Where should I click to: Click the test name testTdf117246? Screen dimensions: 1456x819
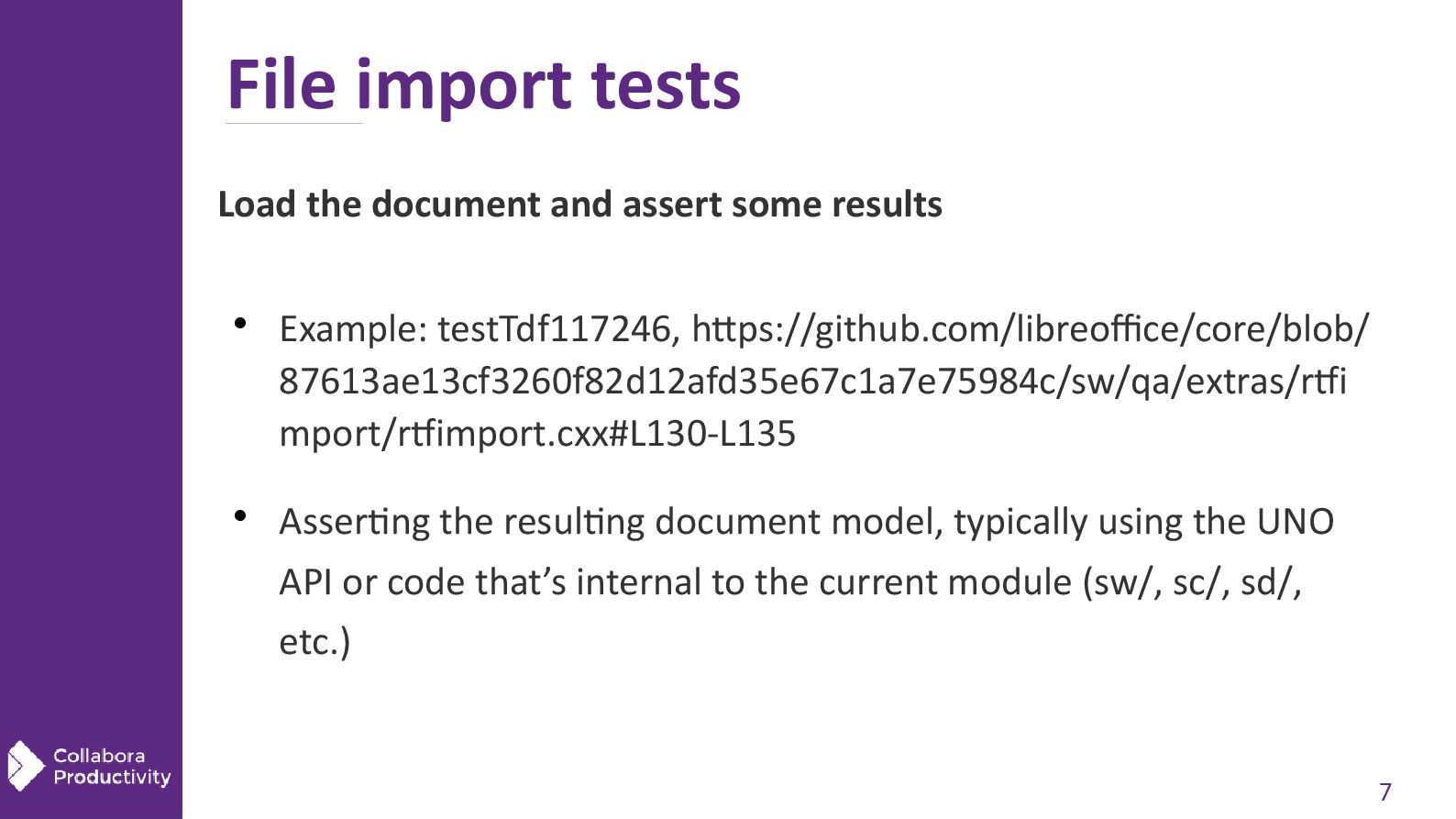[x=555, y=329]
